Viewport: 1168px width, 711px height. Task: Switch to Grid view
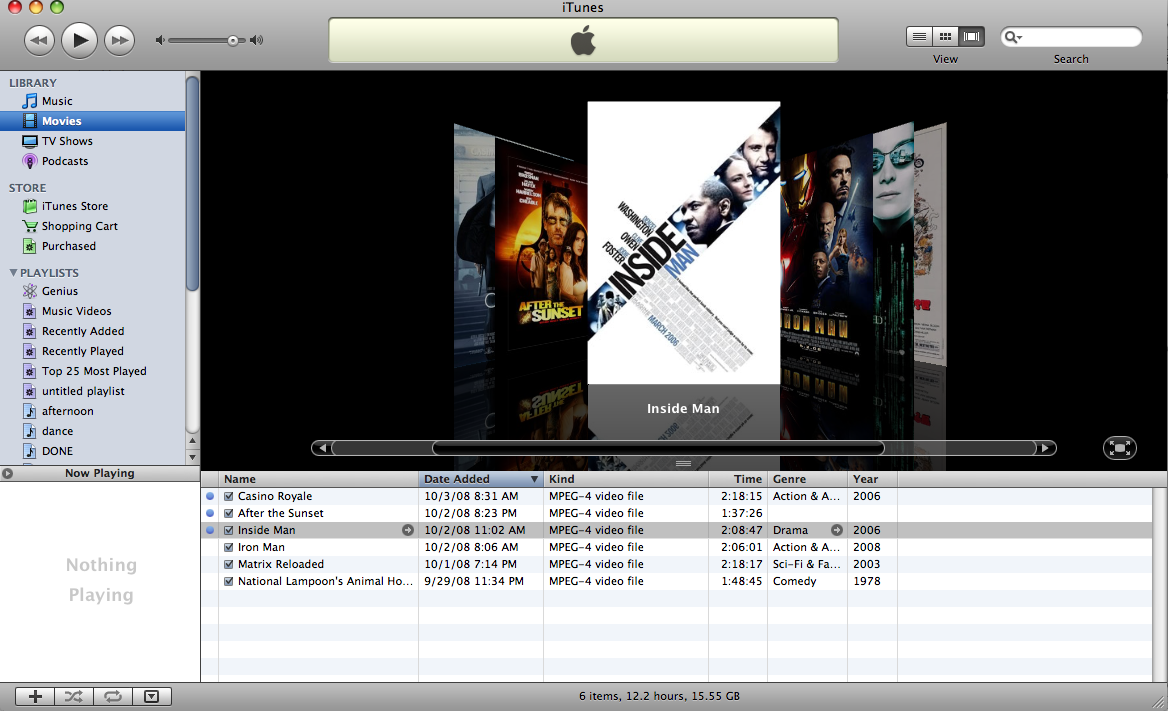coord(945,37)
